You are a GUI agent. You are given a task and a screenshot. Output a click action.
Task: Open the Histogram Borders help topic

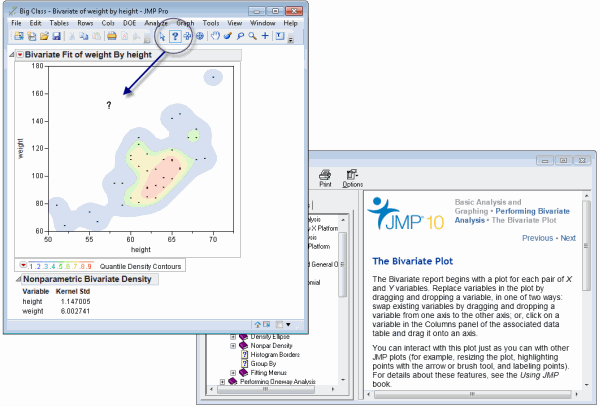point(275,355)
